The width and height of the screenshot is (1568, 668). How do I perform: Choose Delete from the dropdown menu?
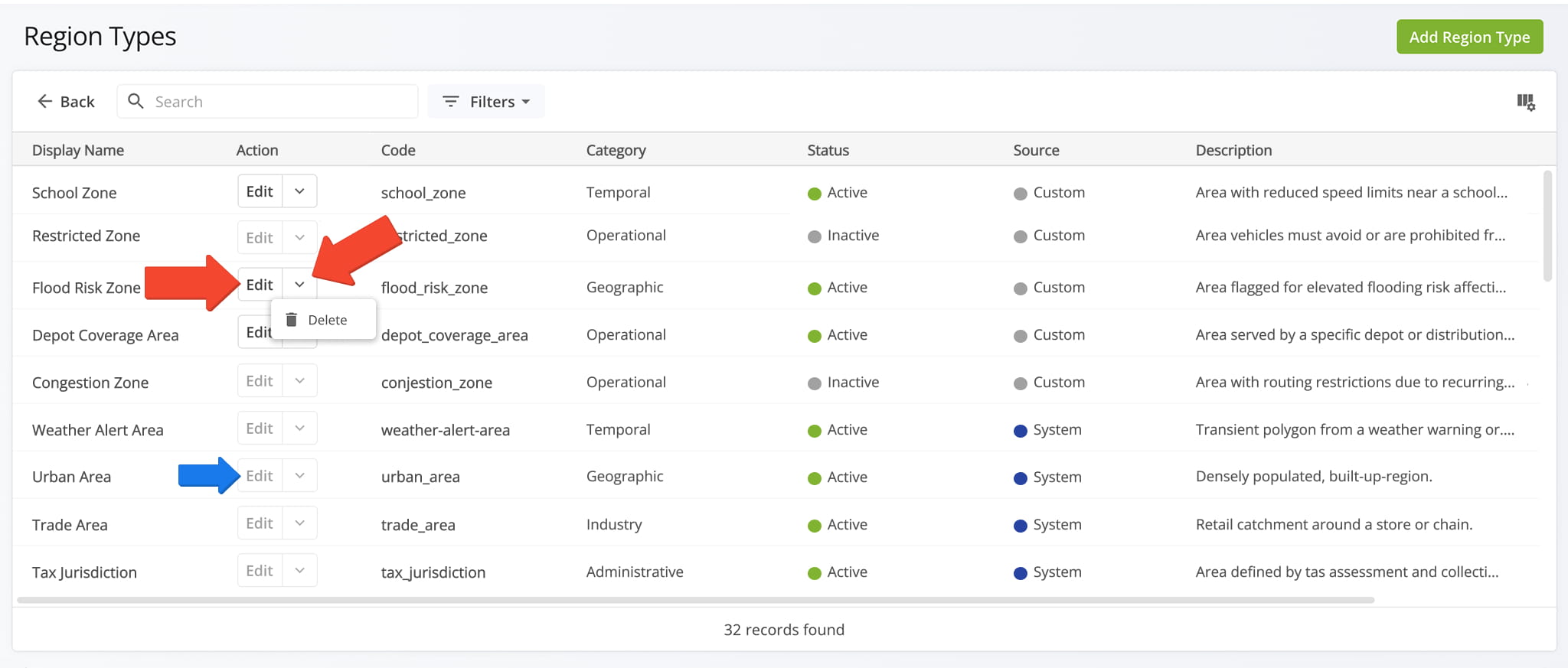324,320
